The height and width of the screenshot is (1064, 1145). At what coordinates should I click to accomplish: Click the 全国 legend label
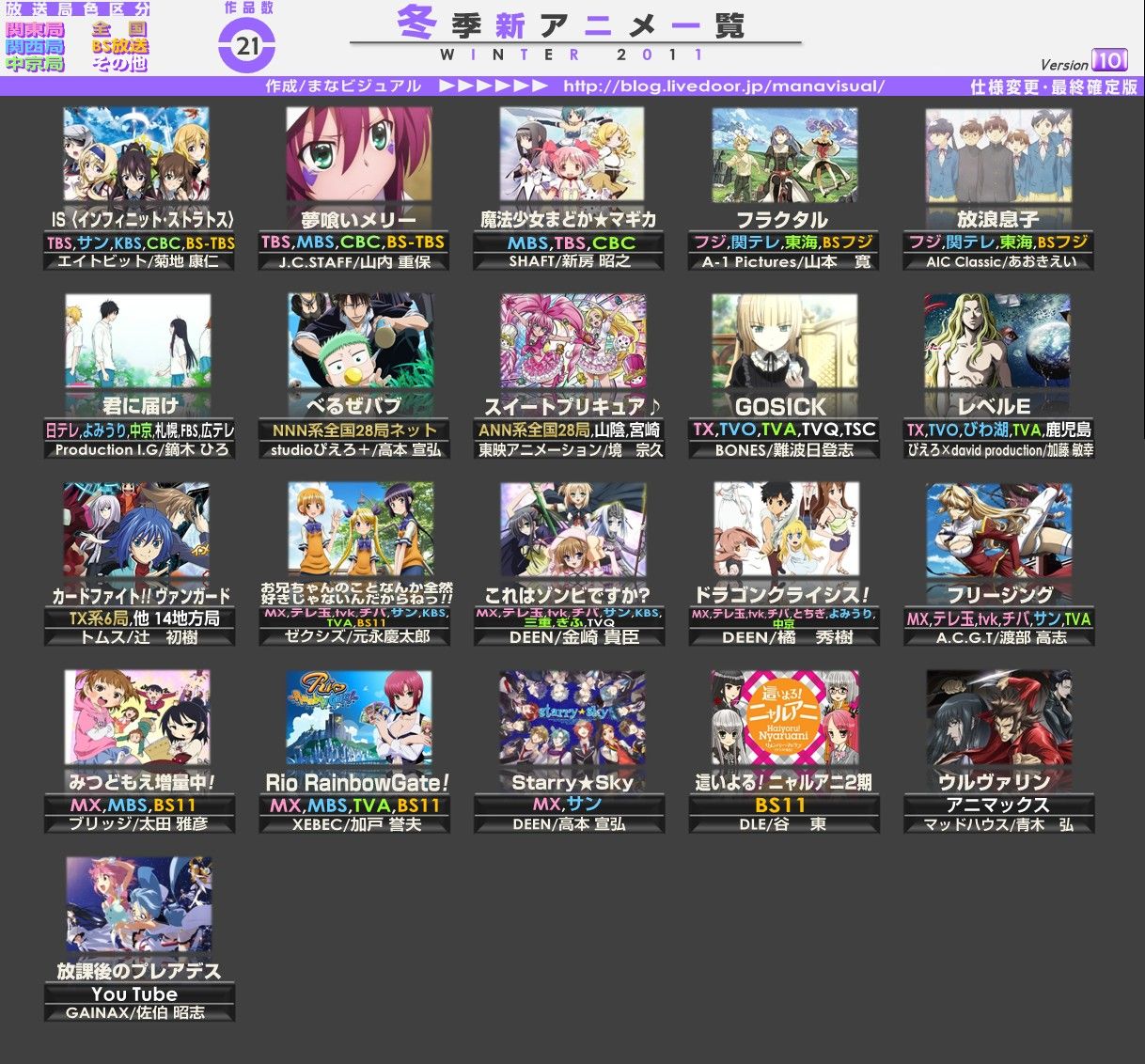120,29
